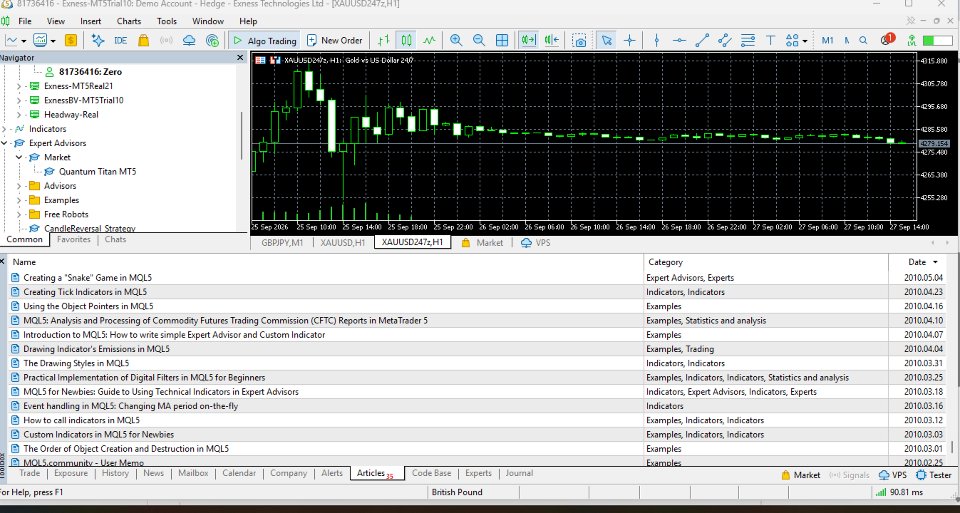Click the New Order button
Screen dimensions: 960x513
pyautogui.click(x=334, y=40)
